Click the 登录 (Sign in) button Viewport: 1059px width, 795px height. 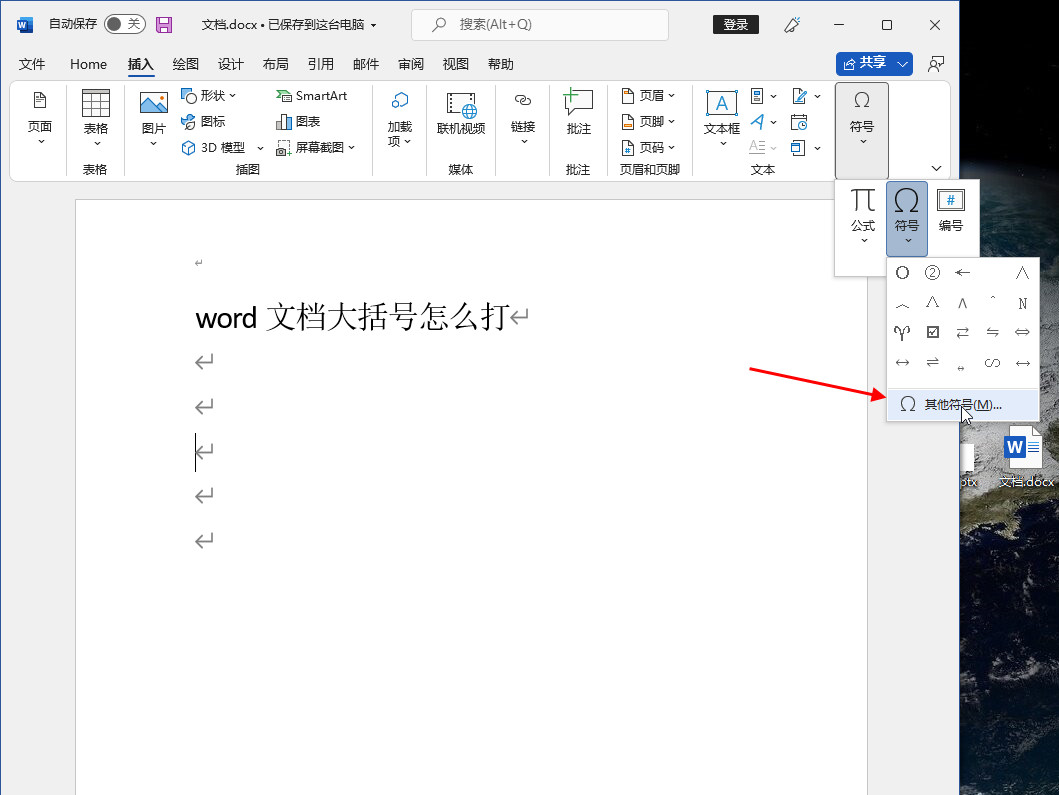[735, 24]
